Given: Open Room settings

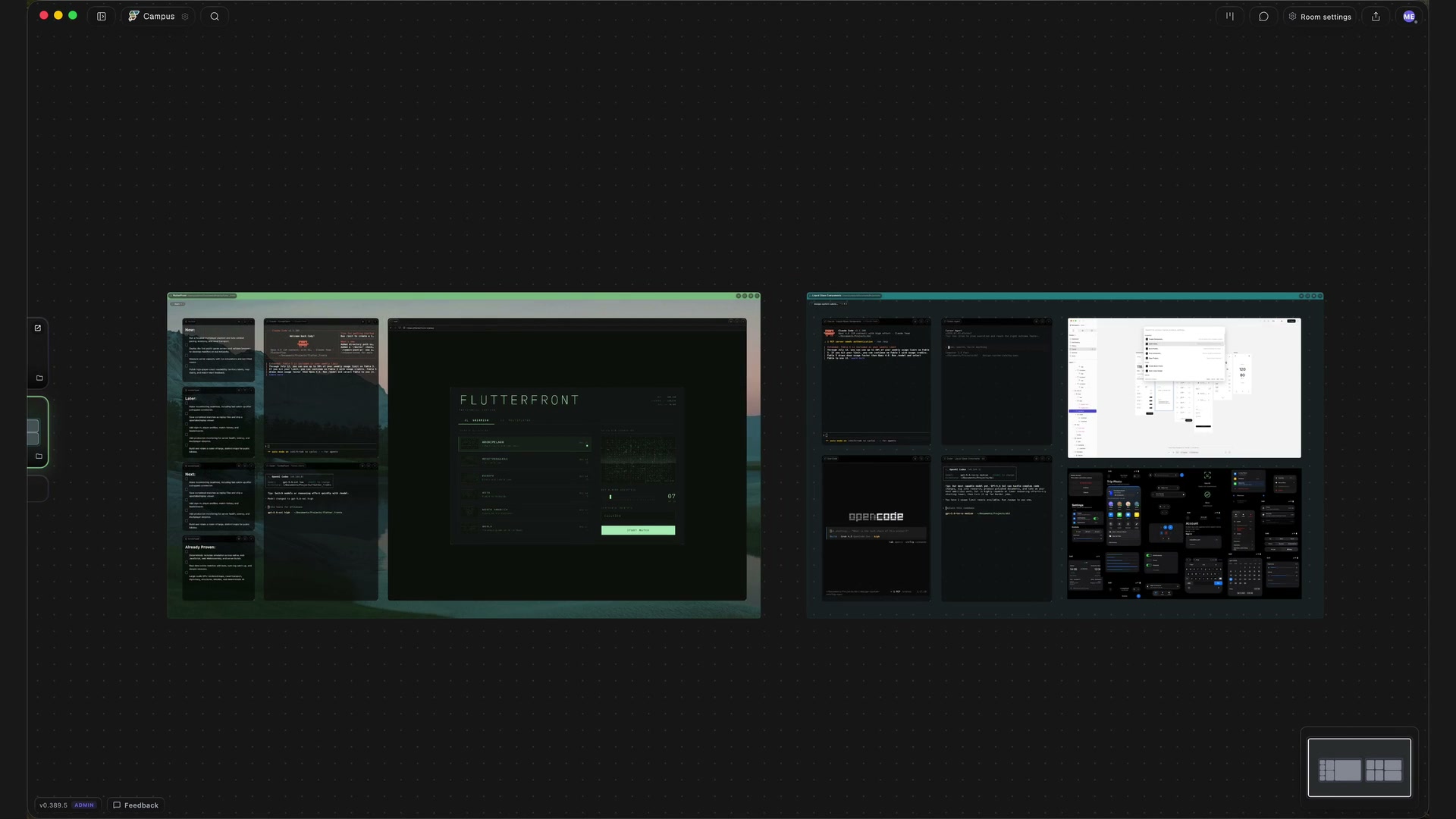Looking at the screenshot, I should tap(1320, 17).
